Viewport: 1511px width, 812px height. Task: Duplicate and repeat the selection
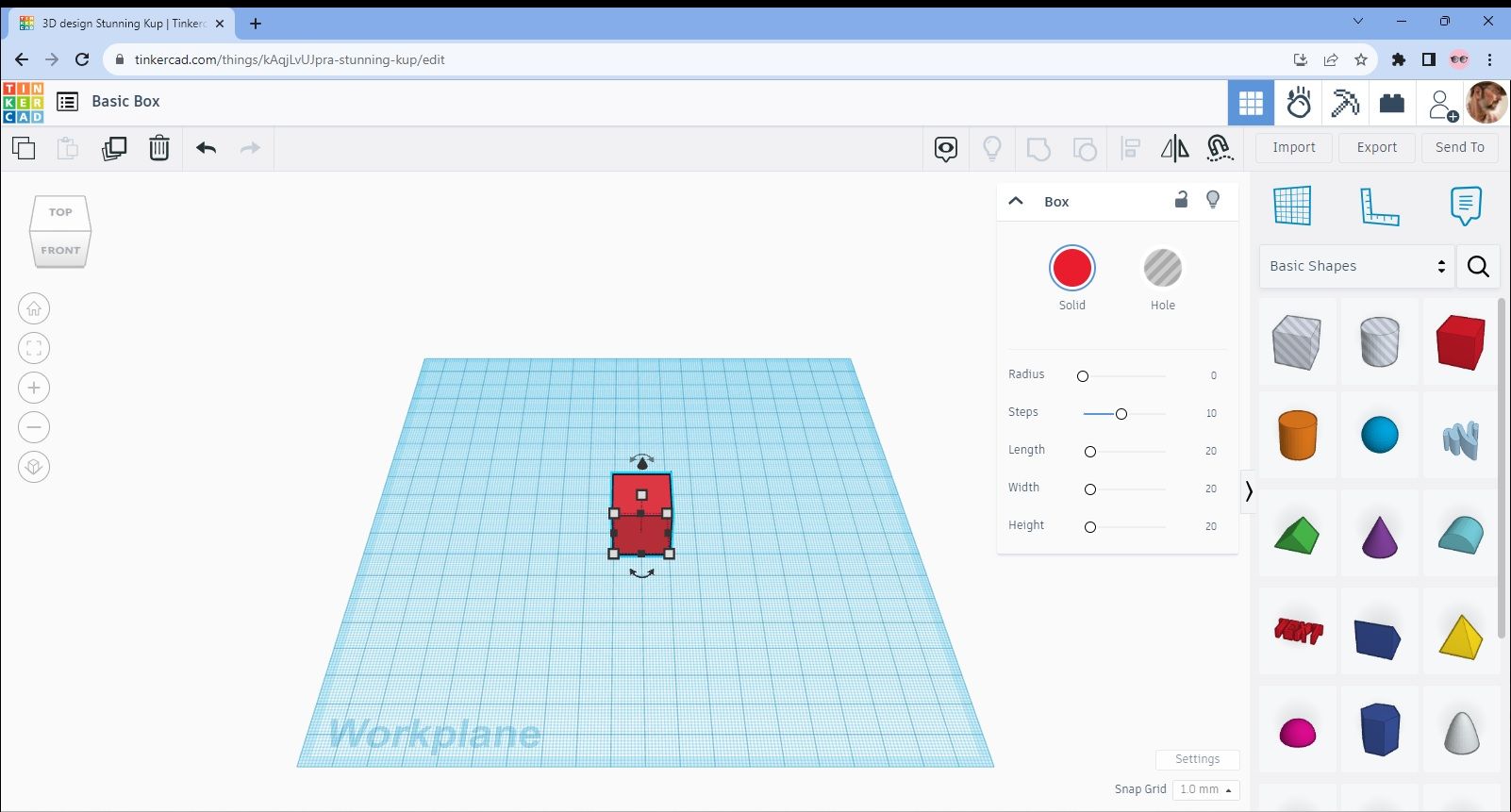point(114,148)
